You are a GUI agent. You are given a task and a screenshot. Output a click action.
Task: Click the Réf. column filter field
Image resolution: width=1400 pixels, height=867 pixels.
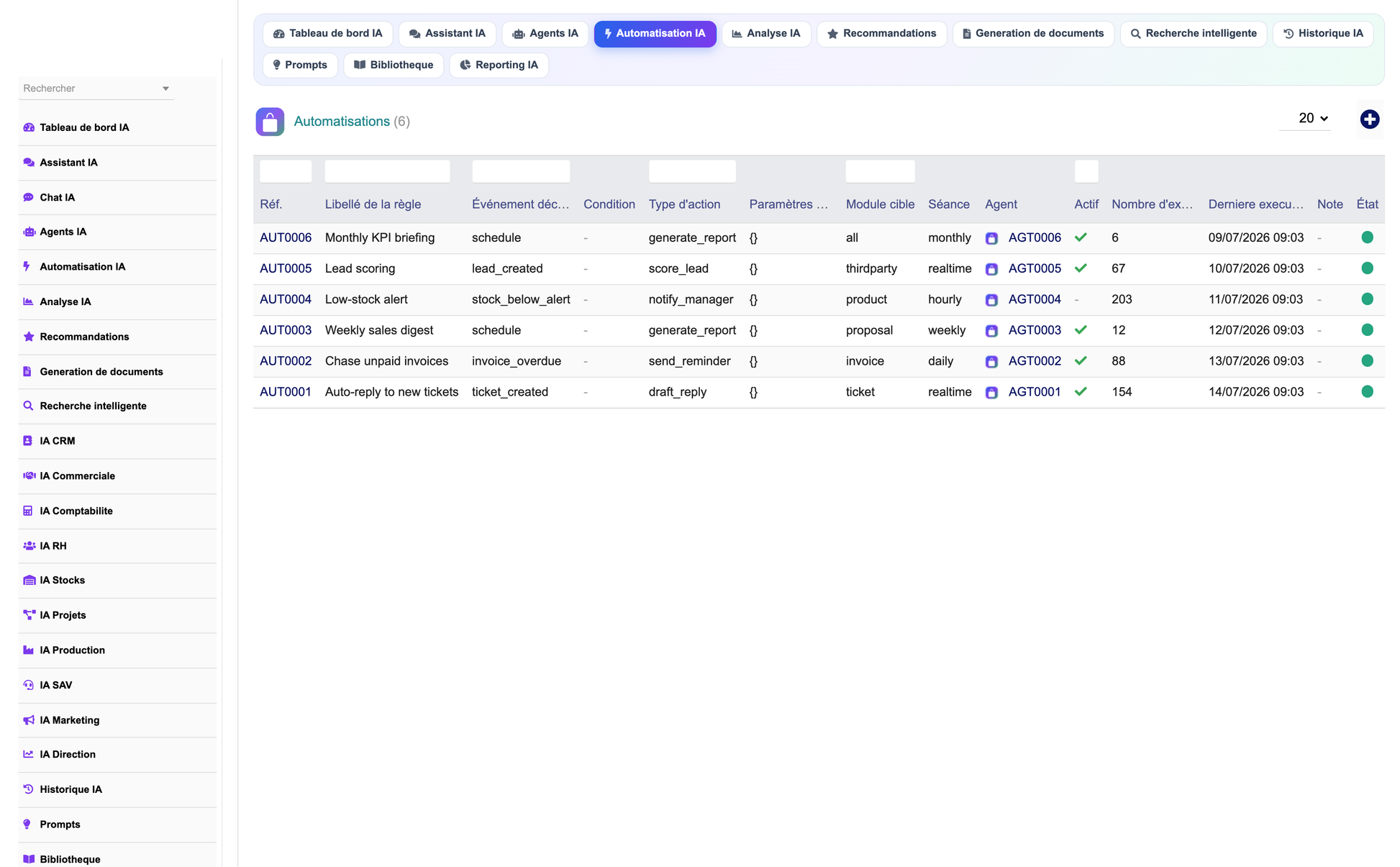286,171
